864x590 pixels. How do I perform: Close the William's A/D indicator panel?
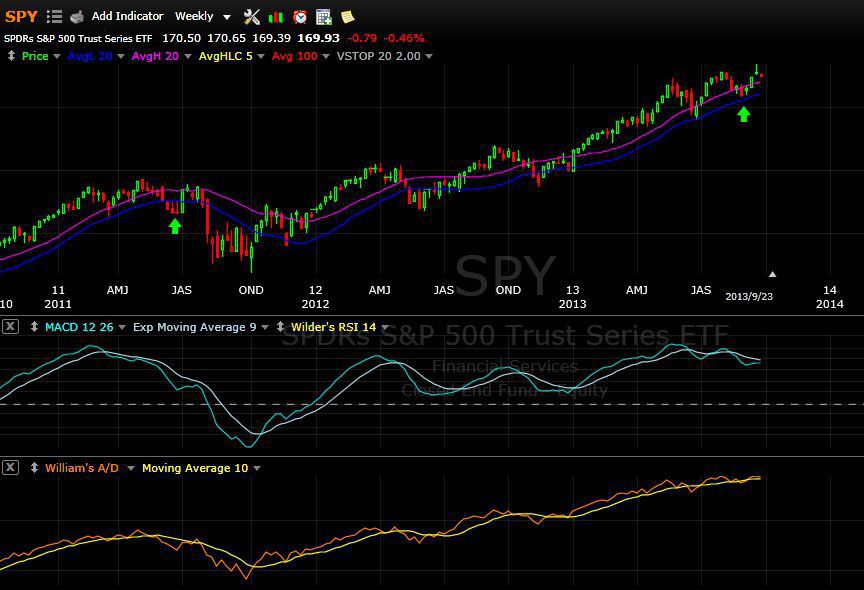[x=10, y=468]
